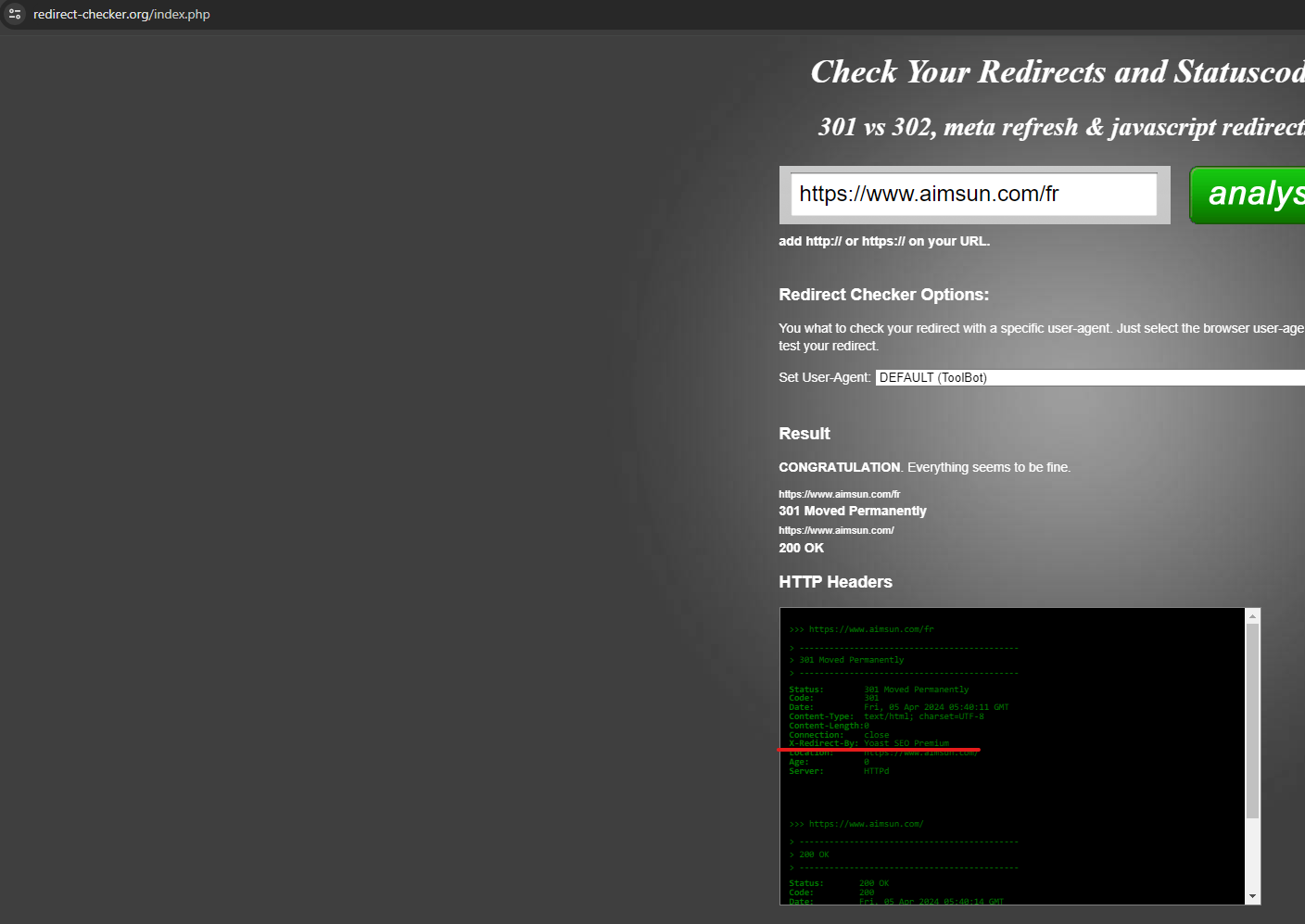Click the bold '200 OK' result line
Image resolution: width=1305 pixels, height=924 pixels.
coord(802,548)
